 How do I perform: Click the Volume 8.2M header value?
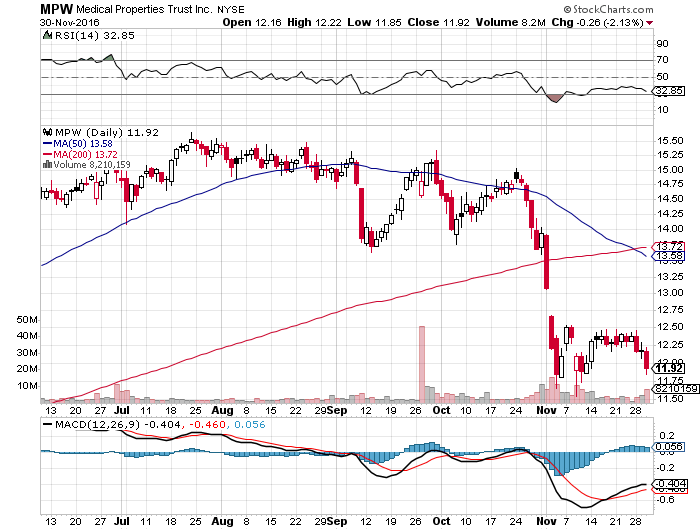point(511,22)
